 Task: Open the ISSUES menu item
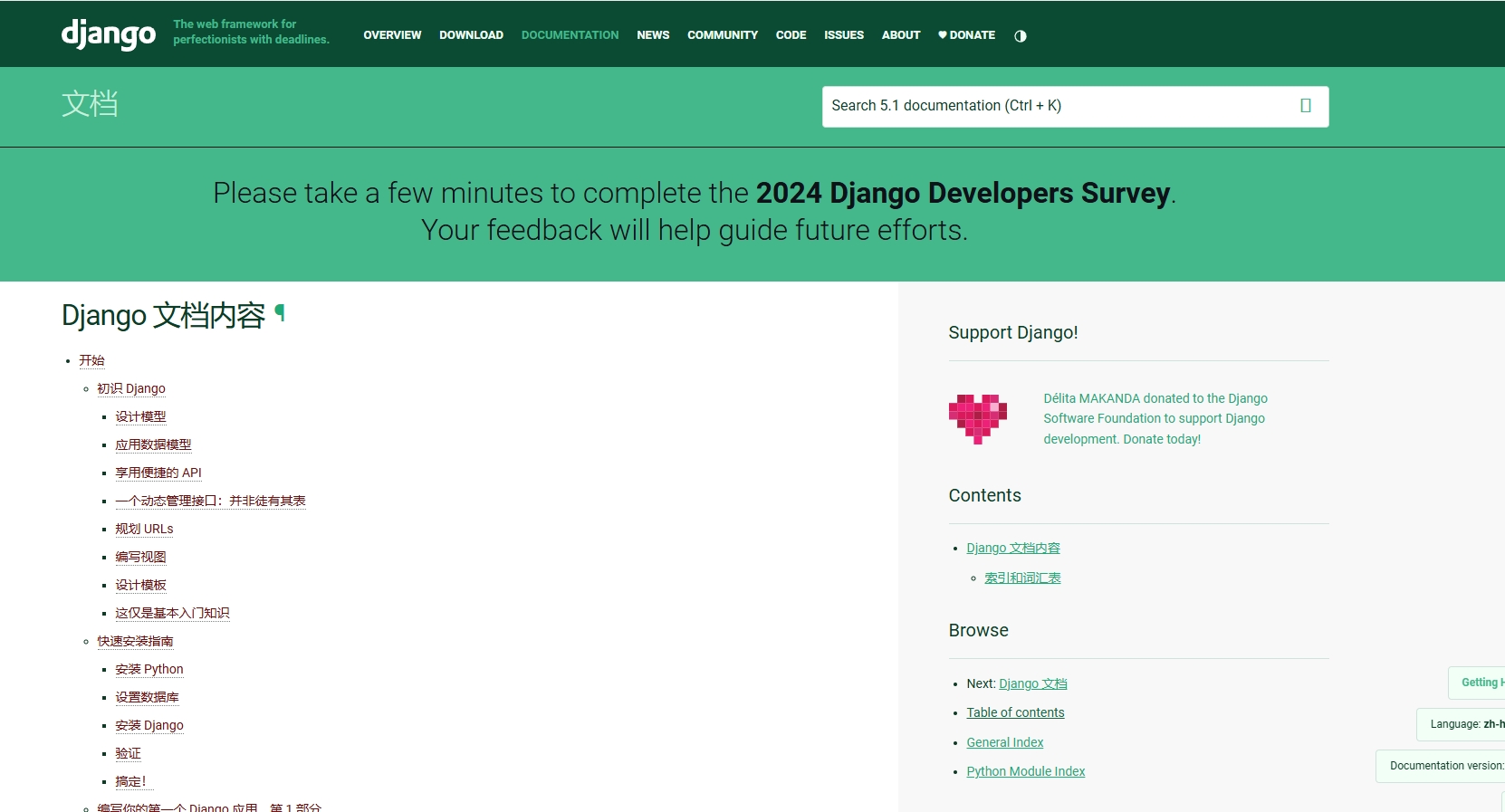point(844,35)
